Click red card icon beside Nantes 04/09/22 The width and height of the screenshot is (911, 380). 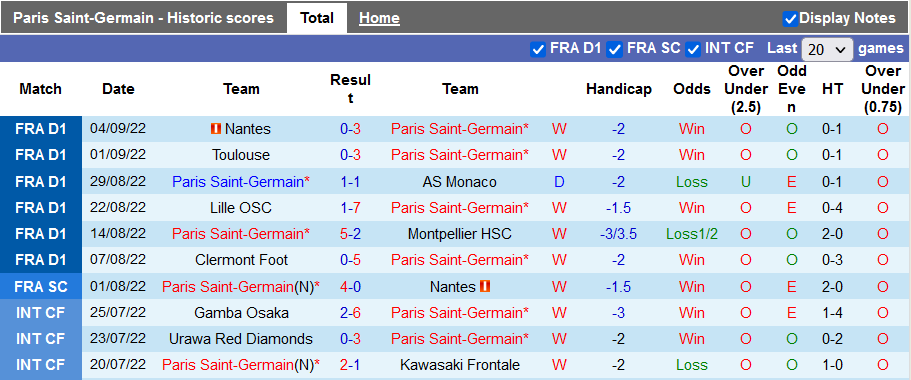click(216, 128)
